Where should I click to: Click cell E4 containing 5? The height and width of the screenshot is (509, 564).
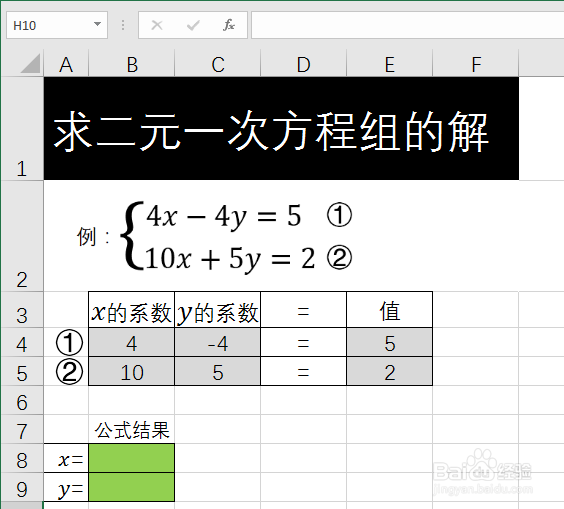(x=390, y=342)
